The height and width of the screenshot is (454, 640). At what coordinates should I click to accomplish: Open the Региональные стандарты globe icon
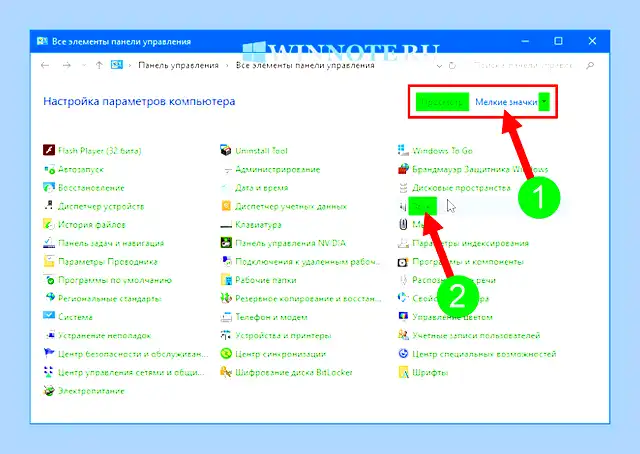coord(49,298)
